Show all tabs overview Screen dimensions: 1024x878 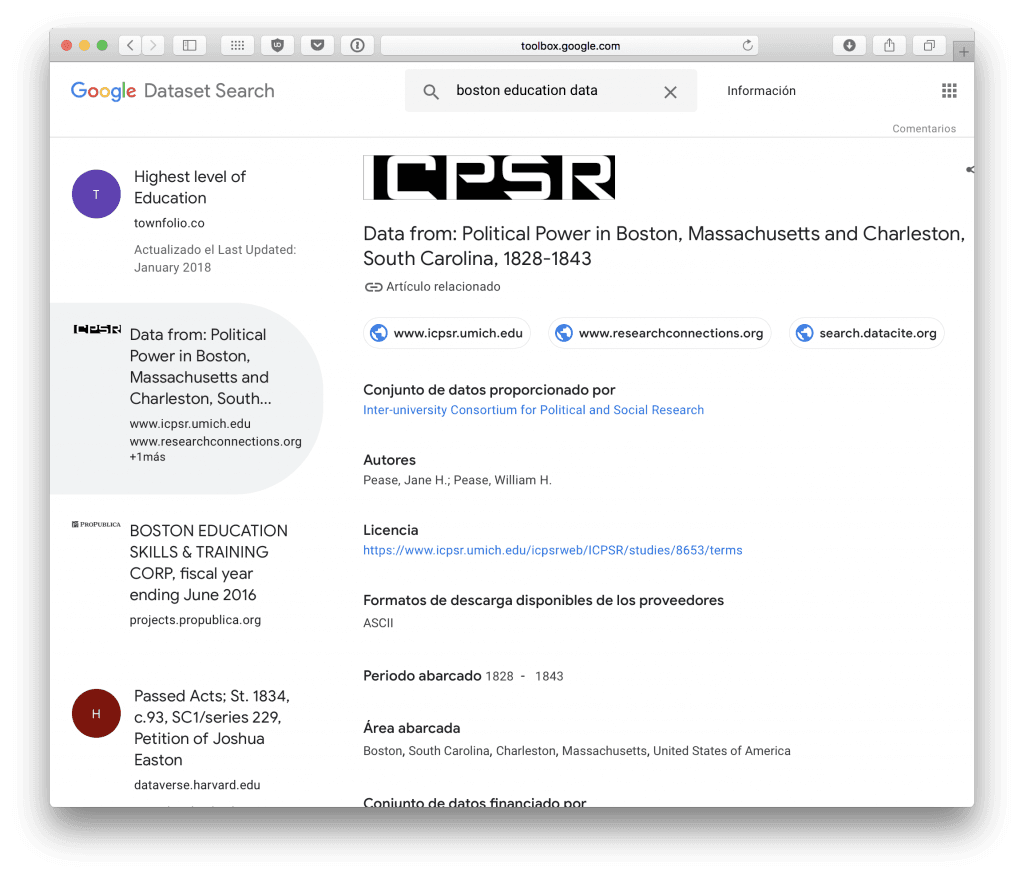click(x=929, y=45)
